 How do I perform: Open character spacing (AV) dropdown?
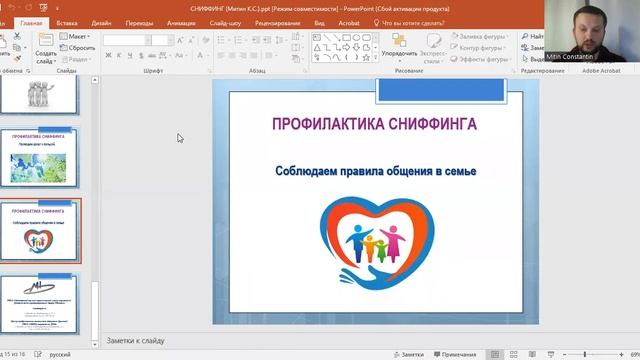(164, 55)
